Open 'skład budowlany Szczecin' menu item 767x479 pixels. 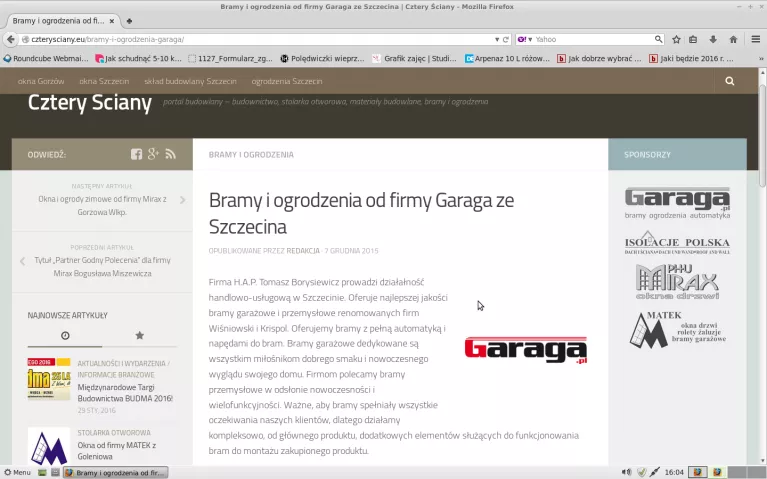[190, 81]
